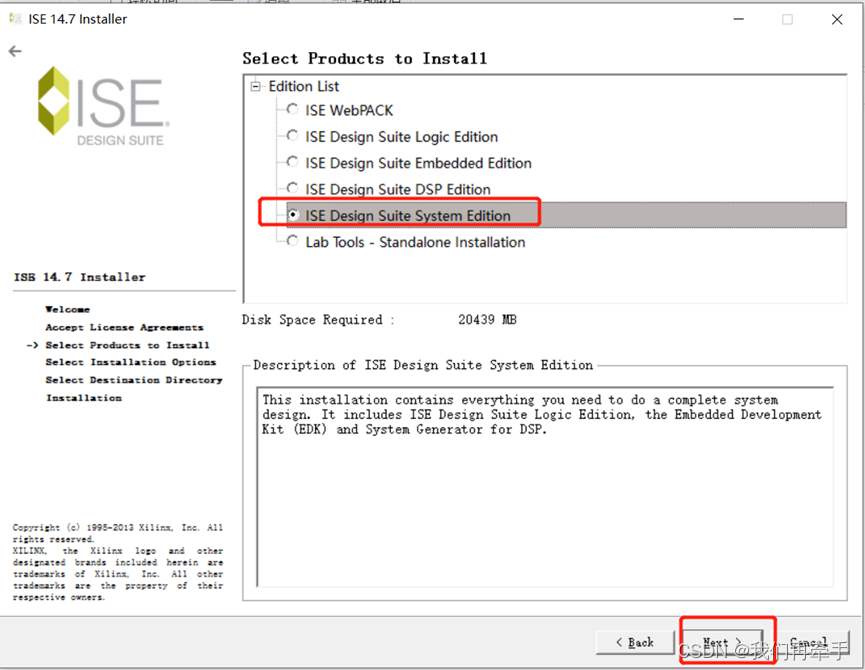Click the Next button
Viewport: 865px width, 670px height.
[723, 642]
